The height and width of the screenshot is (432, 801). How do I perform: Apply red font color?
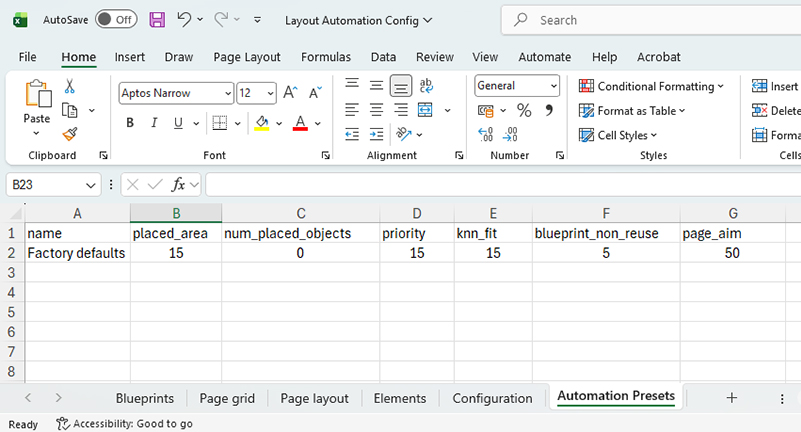click(300, 123)
